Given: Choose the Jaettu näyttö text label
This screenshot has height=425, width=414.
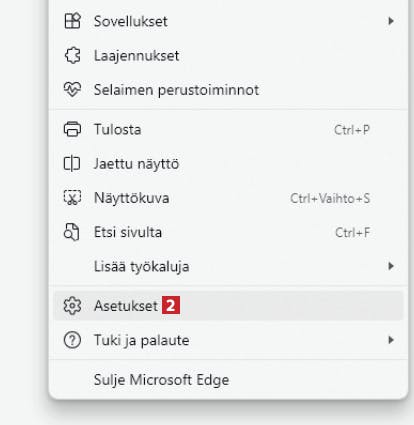Looking at the screenshot, I should [136, 164].
